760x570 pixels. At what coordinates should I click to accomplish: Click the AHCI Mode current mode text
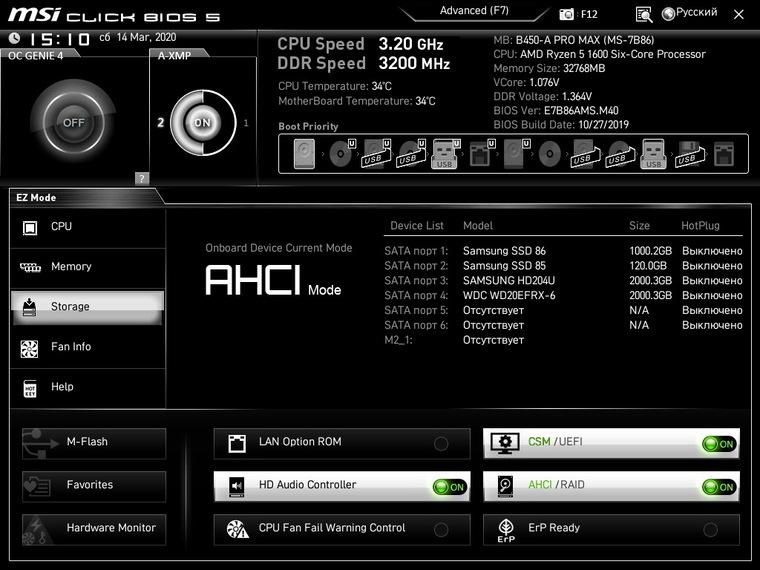click(x=273, y=281)
